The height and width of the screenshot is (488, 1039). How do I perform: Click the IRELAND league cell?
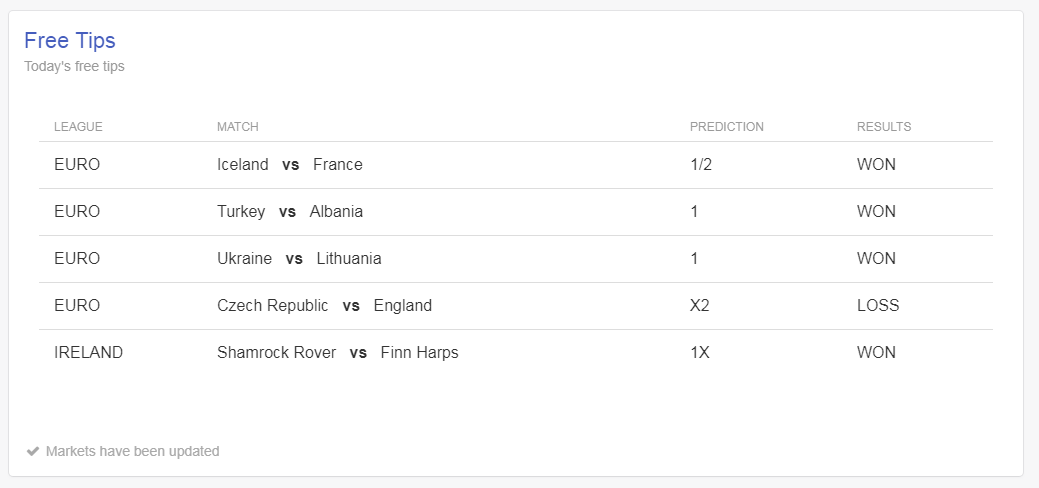coord(88,353)
